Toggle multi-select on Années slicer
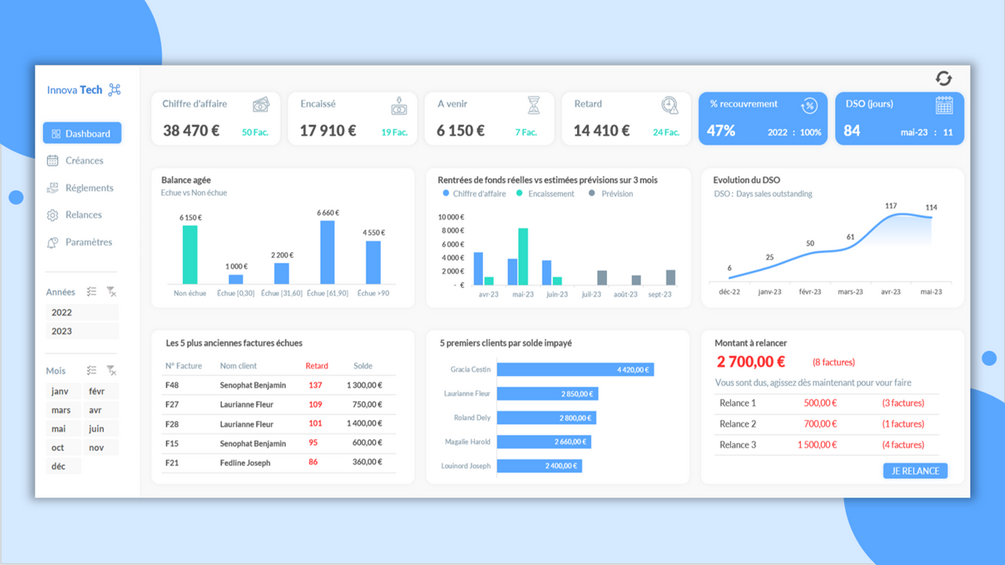The height and width of the screenshot is (565, 1005). [x=92, y=291]
